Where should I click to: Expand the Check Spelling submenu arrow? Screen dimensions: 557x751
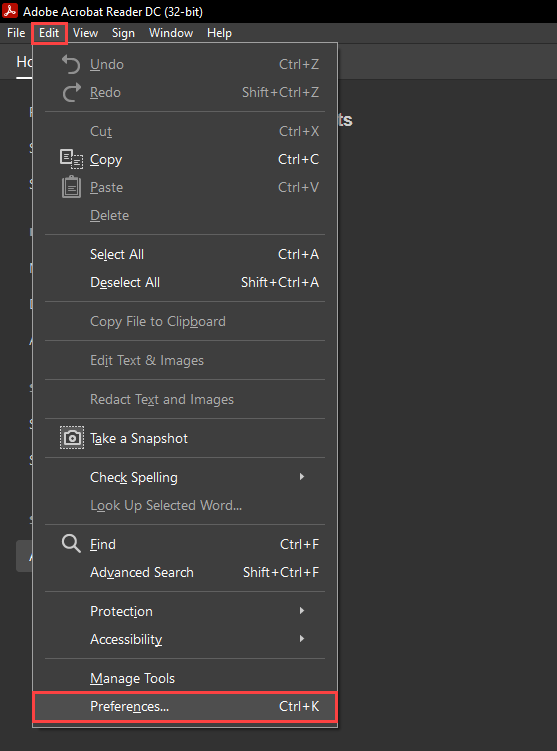tap(302, 477)
